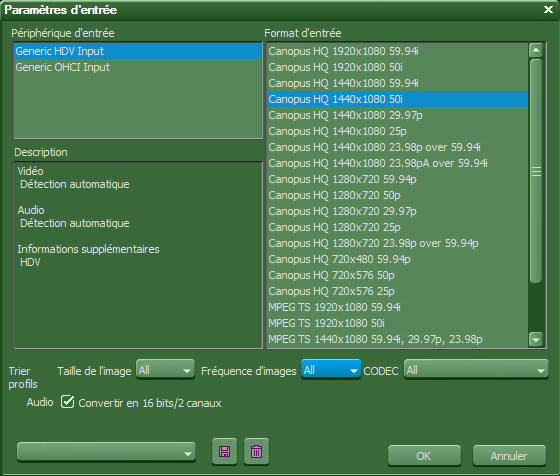Open the preset selection dropdown at the bottom left
The width and height of the screenshot is (560, 476).
[106, 453]
